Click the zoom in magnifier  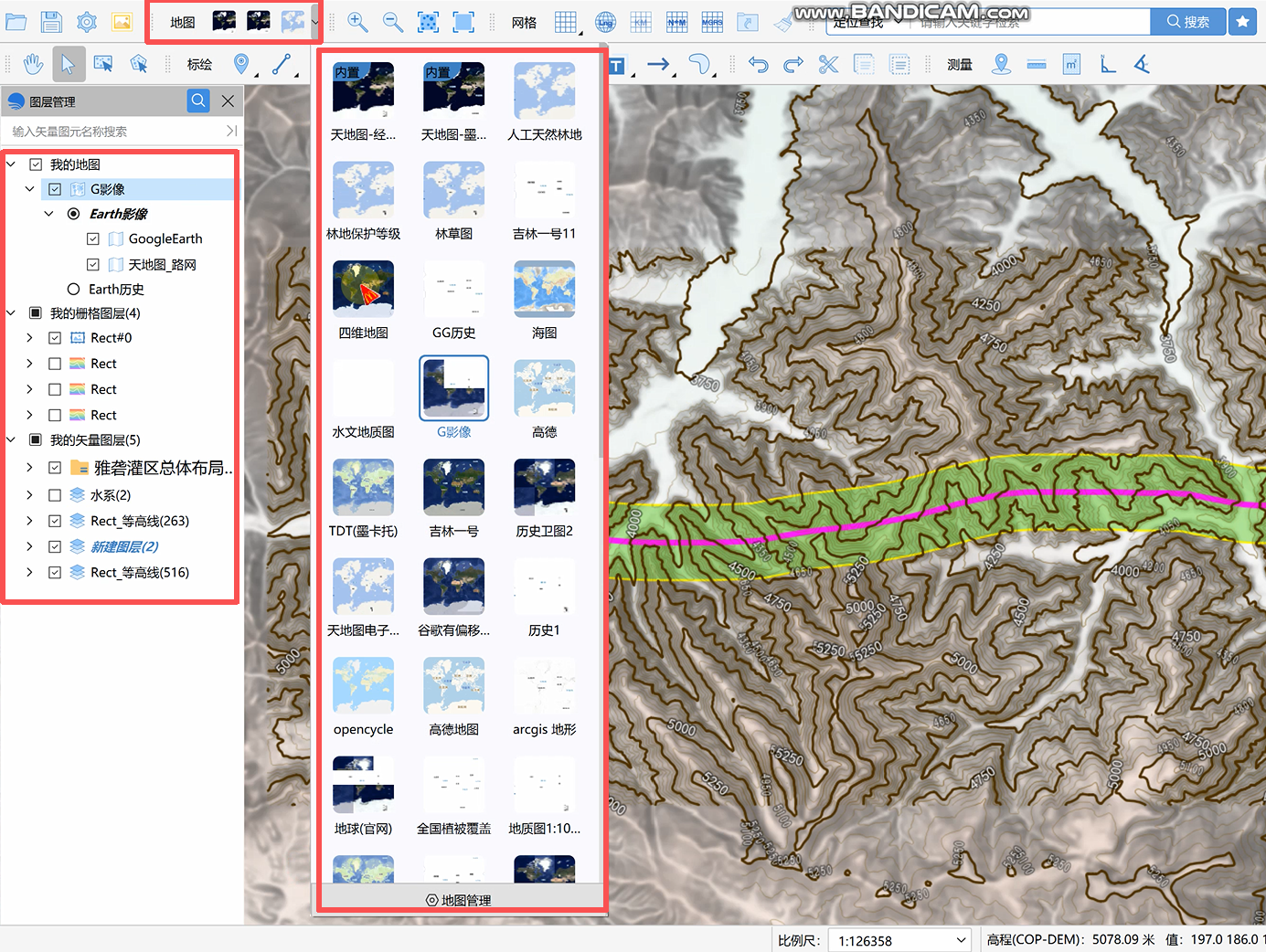pos(357,22)
